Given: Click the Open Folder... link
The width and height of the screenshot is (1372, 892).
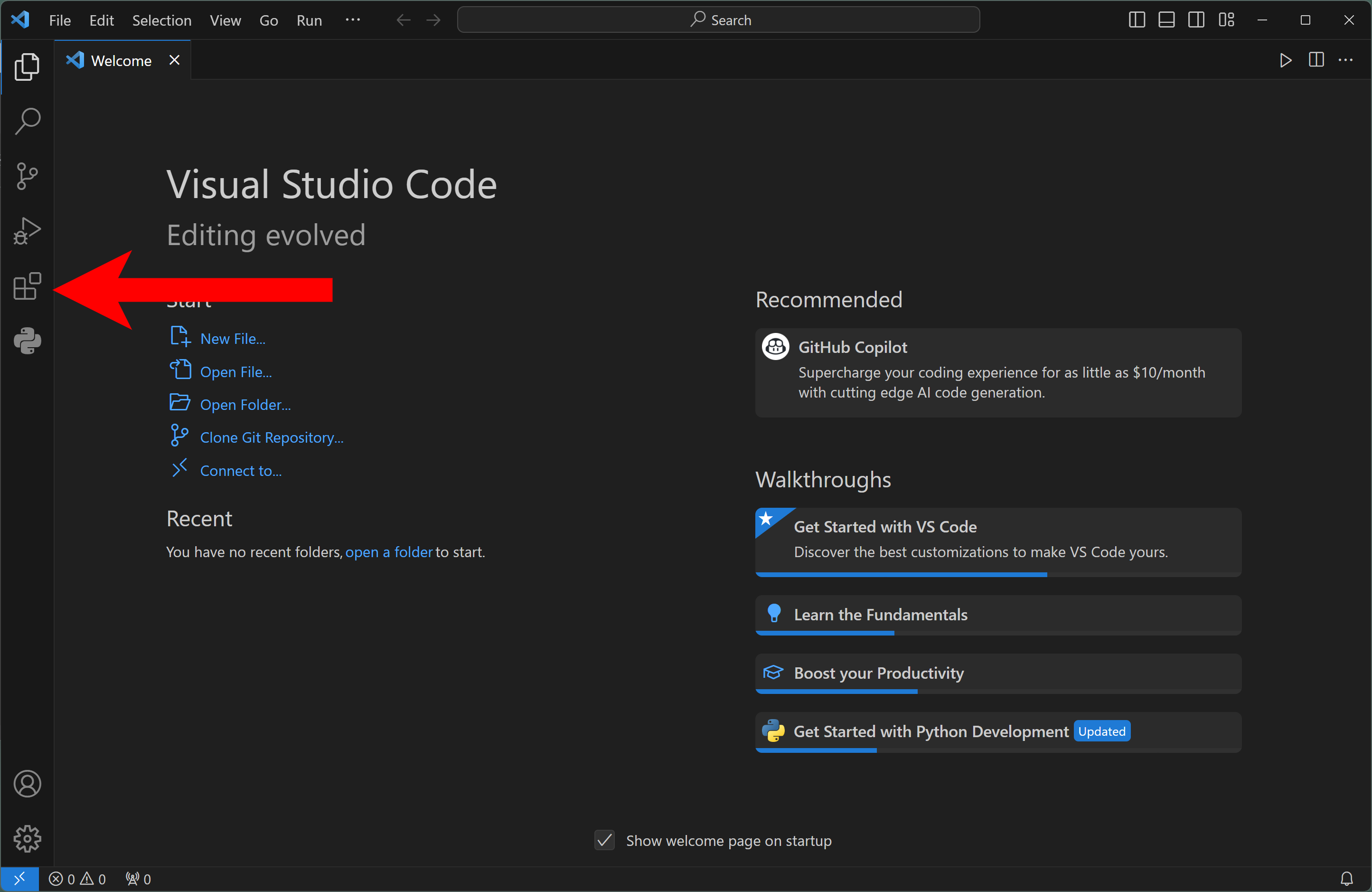Looking at the screenshot, I should click(x=245, y=405).
